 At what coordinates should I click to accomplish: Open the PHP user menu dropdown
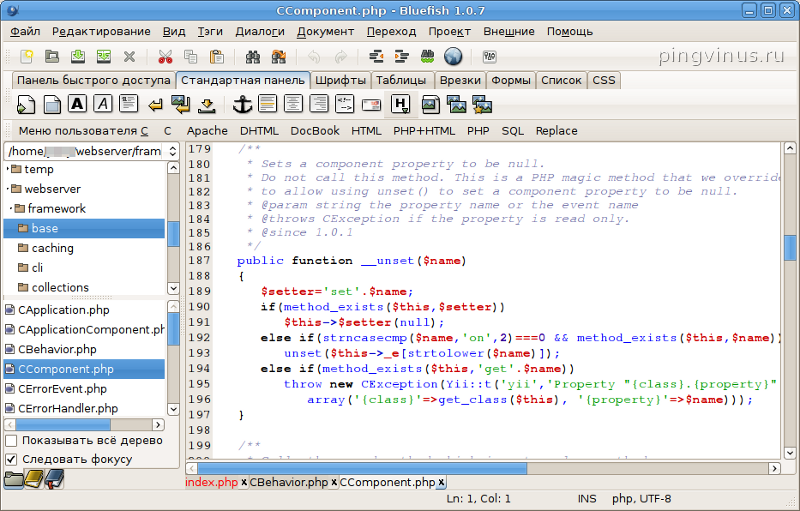pos(478,131)
